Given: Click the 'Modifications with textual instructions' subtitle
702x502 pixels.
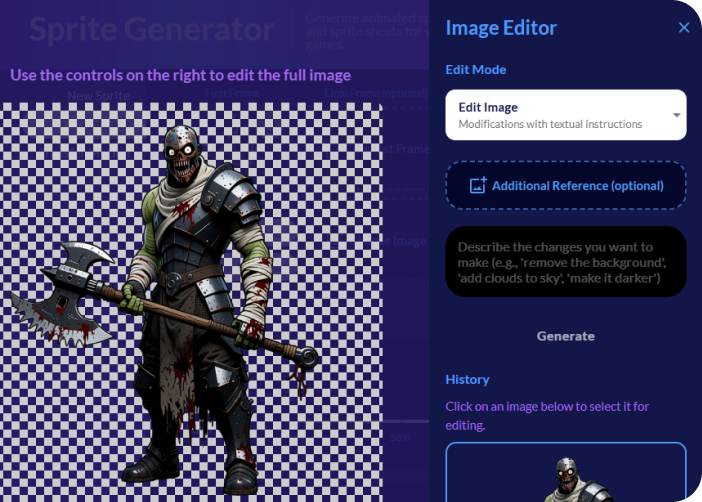Looking at the screenshot, I should click(550, 125).
